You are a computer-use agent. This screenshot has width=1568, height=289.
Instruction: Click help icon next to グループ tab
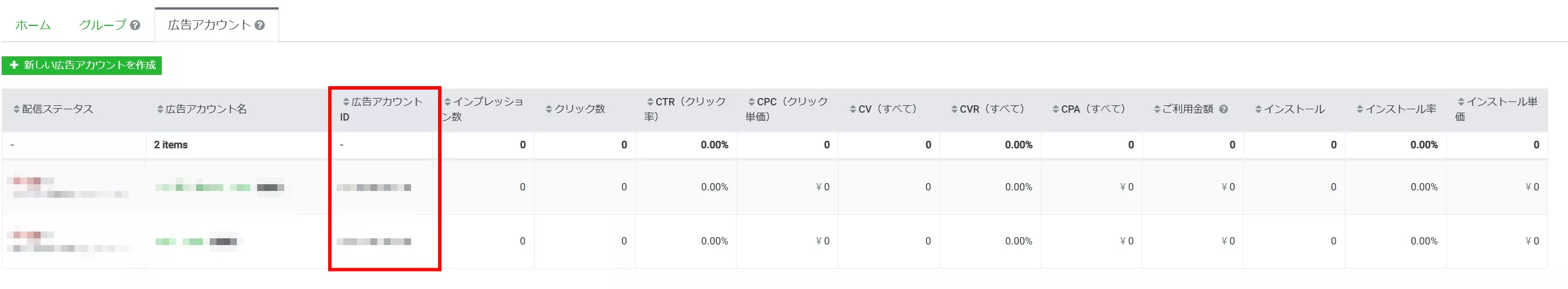[x=135, y=25]
